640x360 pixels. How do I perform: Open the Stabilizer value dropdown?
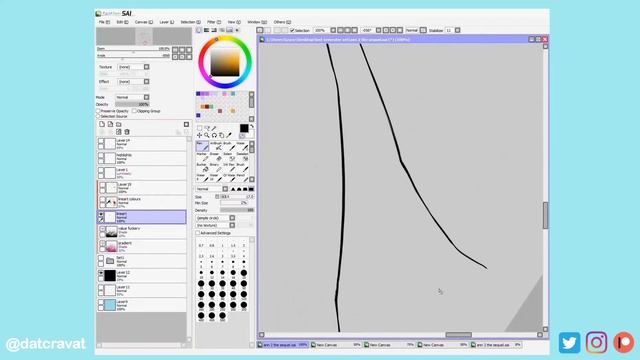tap(458, 30)
